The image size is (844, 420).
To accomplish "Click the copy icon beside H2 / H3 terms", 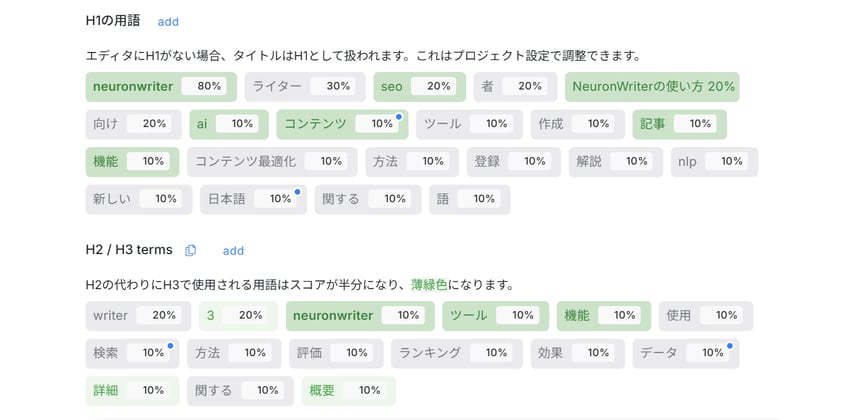I will tap(191, 250).
